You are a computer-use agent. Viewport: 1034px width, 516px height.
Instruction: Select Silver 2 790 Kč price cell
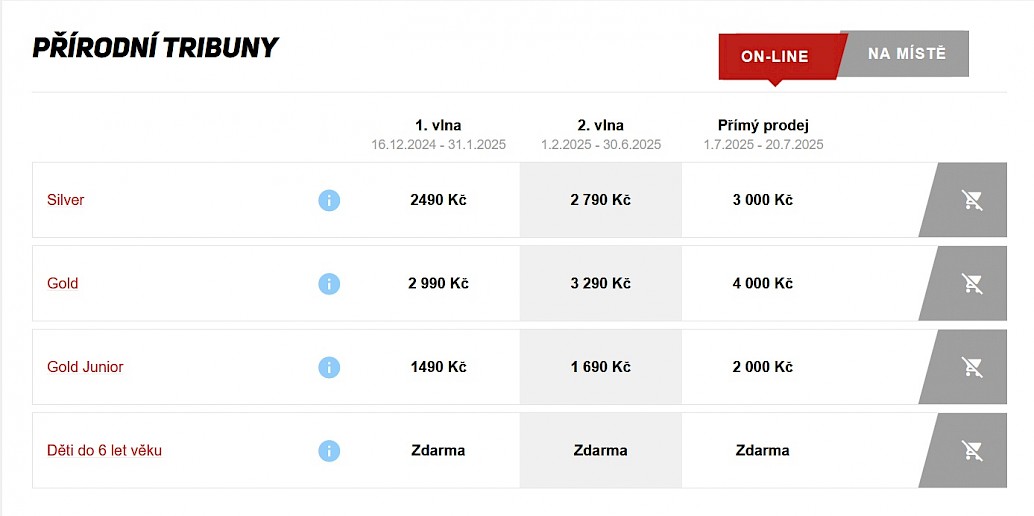tap(600, 200)
